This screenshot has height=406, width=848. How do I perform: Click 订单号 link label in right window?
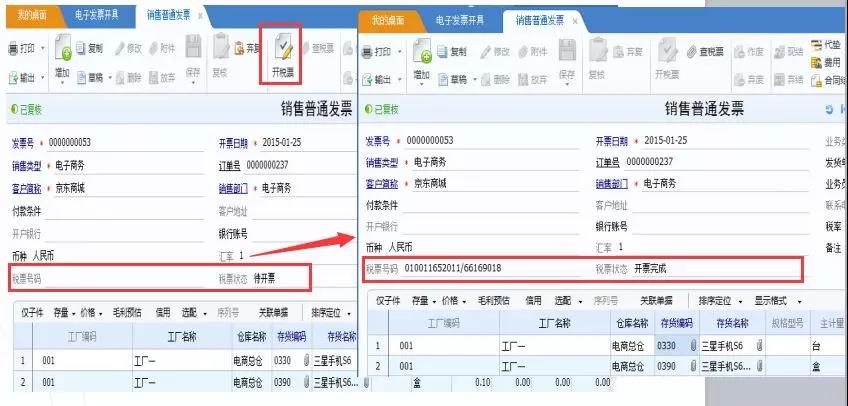point(608,162)
